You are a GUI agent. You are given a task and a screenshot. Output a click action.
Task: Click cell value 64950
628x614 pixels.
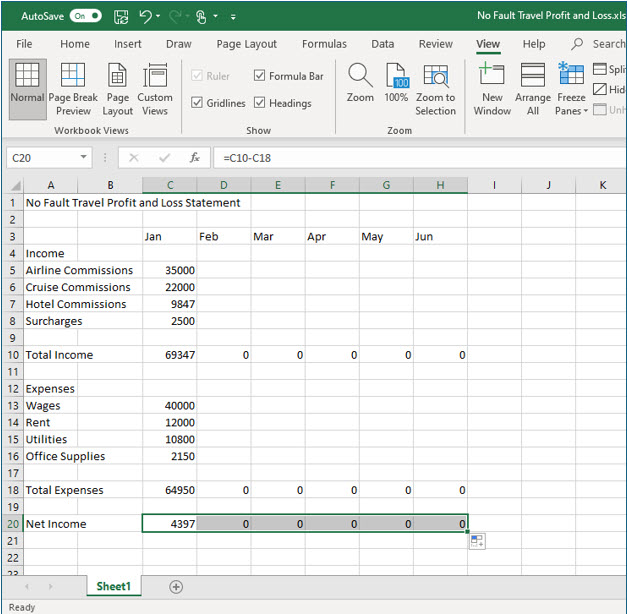[x=170, y=490]
